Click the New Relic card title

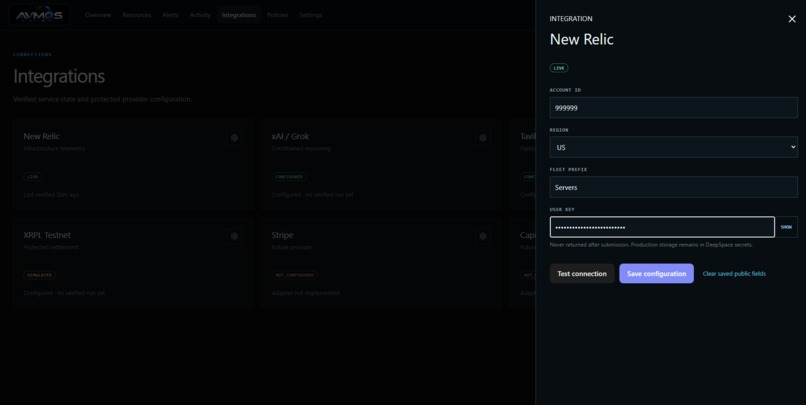point(41,136)
